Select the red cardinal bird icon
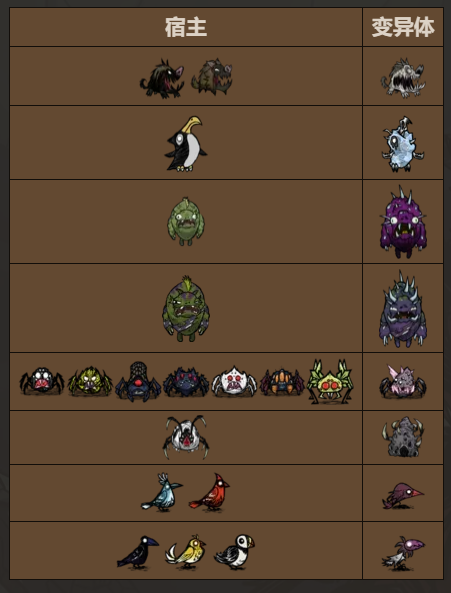This screenshot has width=451, height=593. pos(209,493)
